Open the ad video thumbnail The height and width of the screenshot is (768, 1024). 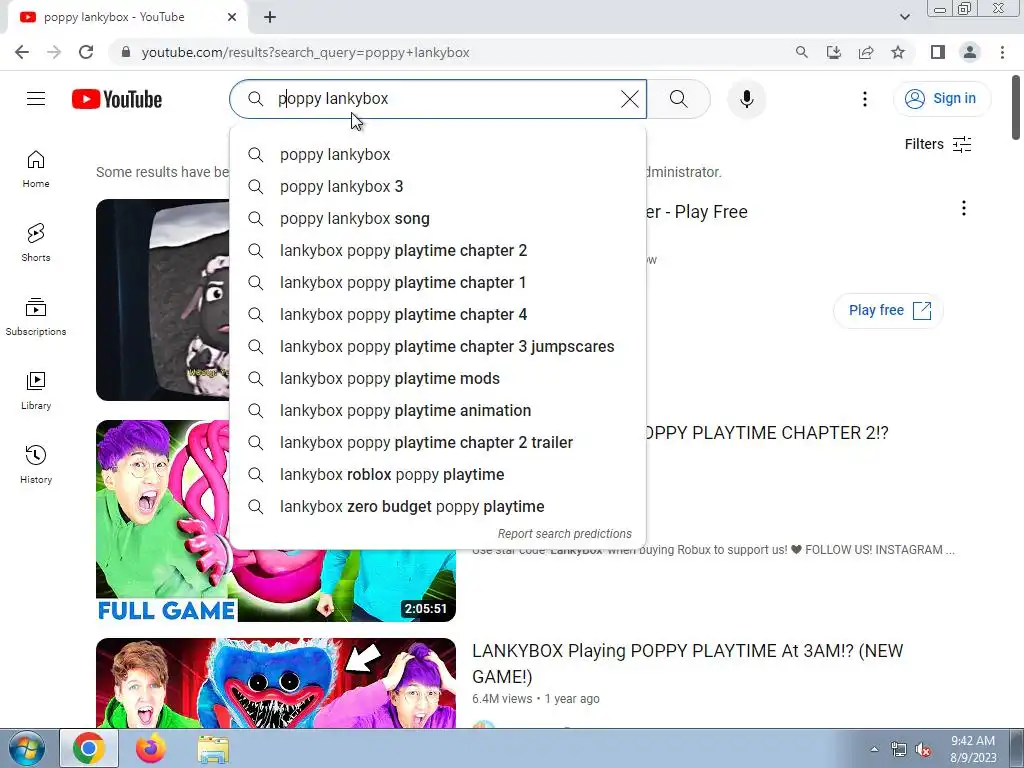pyautogui.click(x=163, y=300)
